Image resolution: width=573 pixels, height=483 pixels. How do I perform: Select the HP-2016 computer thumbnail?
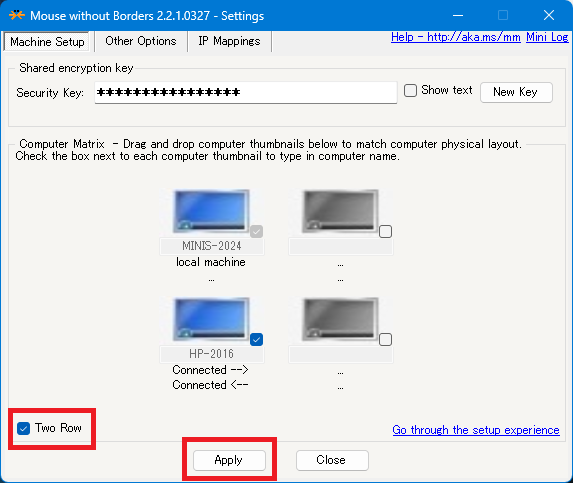tap(211, 319)
